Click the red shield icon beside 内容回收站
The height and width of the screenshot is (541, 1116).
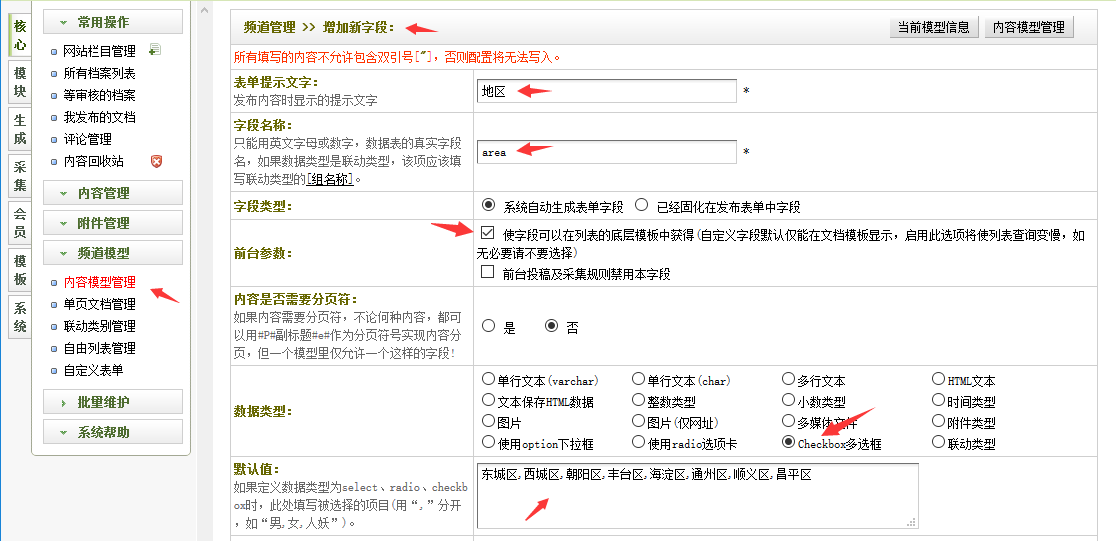pos(155,161)
